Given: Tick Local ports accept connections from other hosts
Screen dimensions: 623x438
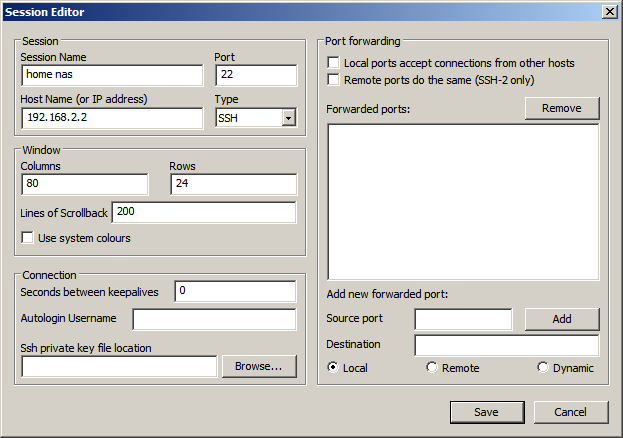Looking at the screenshot, I should 333,63.
